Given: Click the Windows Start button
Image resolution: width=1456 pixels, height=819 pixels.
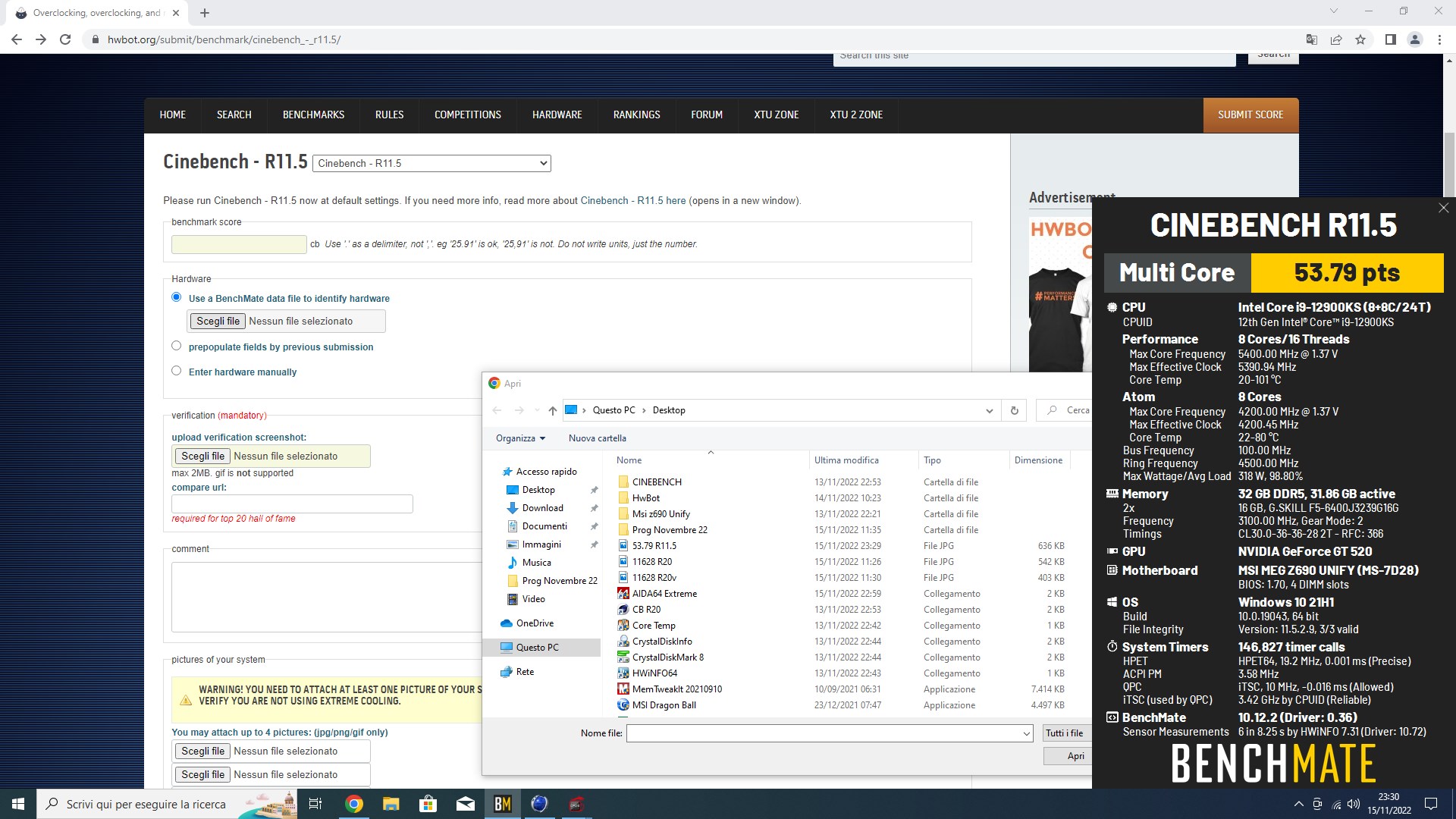Looking at the screenshot, I should [x=18, y=804].
